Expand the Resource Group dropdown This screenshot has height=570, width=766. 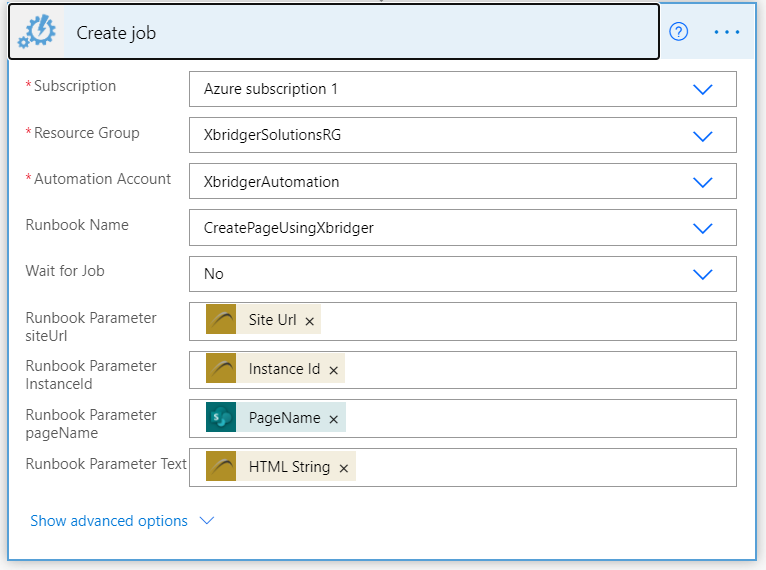[x=702, y=136]
